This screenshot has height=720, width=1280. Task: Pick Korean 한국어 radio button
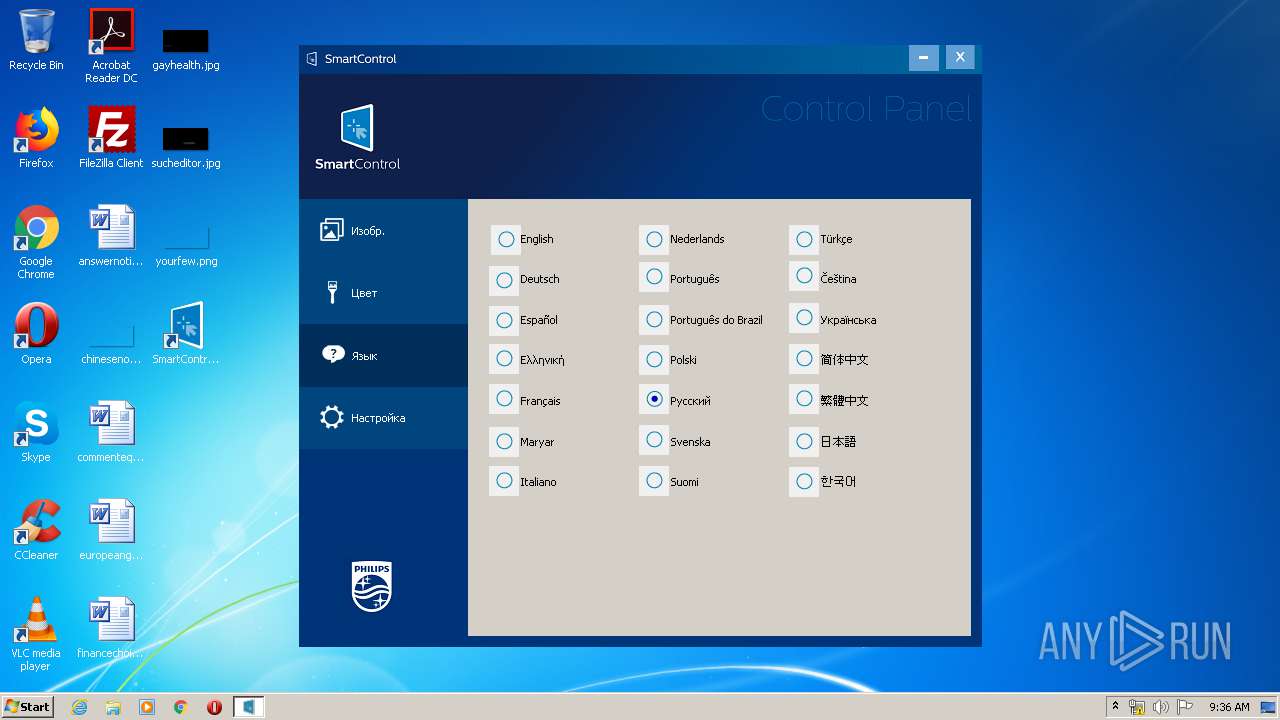point(804,481)
